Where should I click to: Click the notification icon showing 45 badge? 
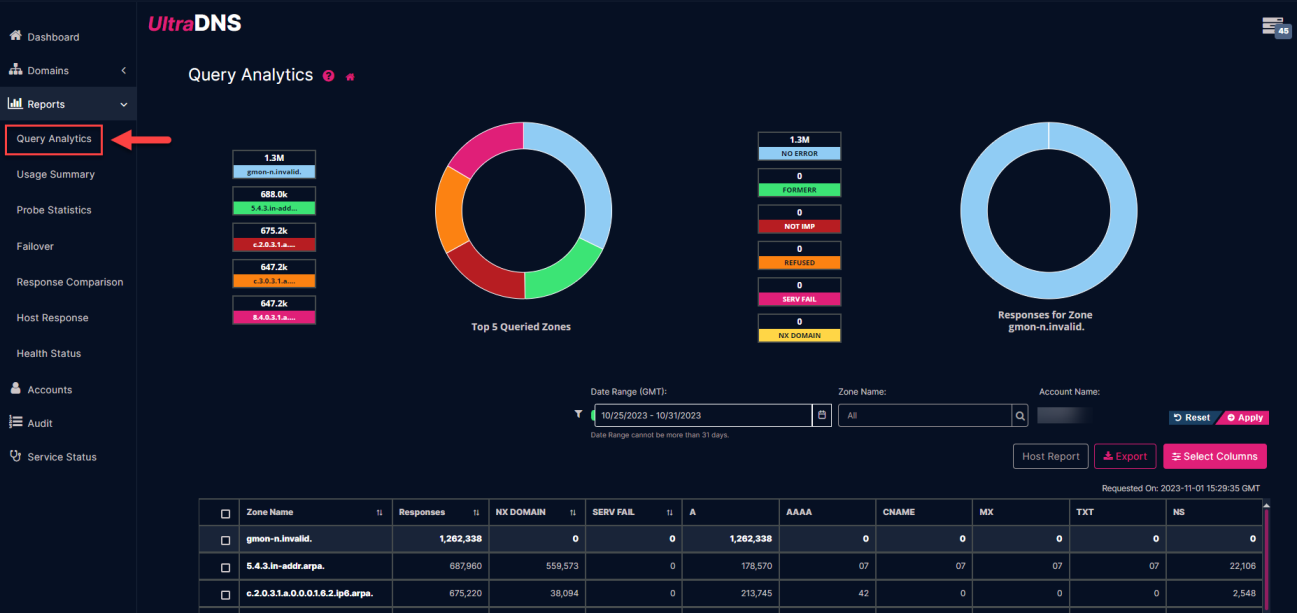tap(1275, 27)
